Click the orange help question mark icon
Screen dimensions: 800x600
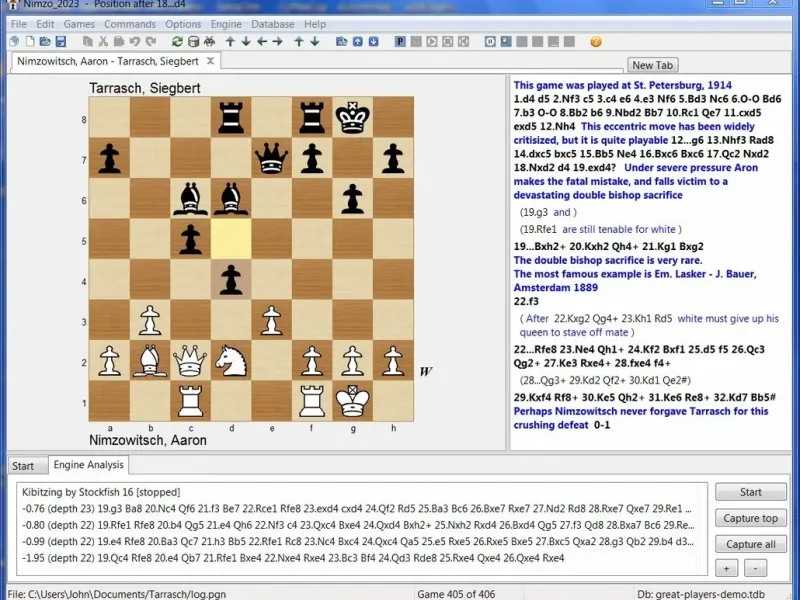(595, 42)
